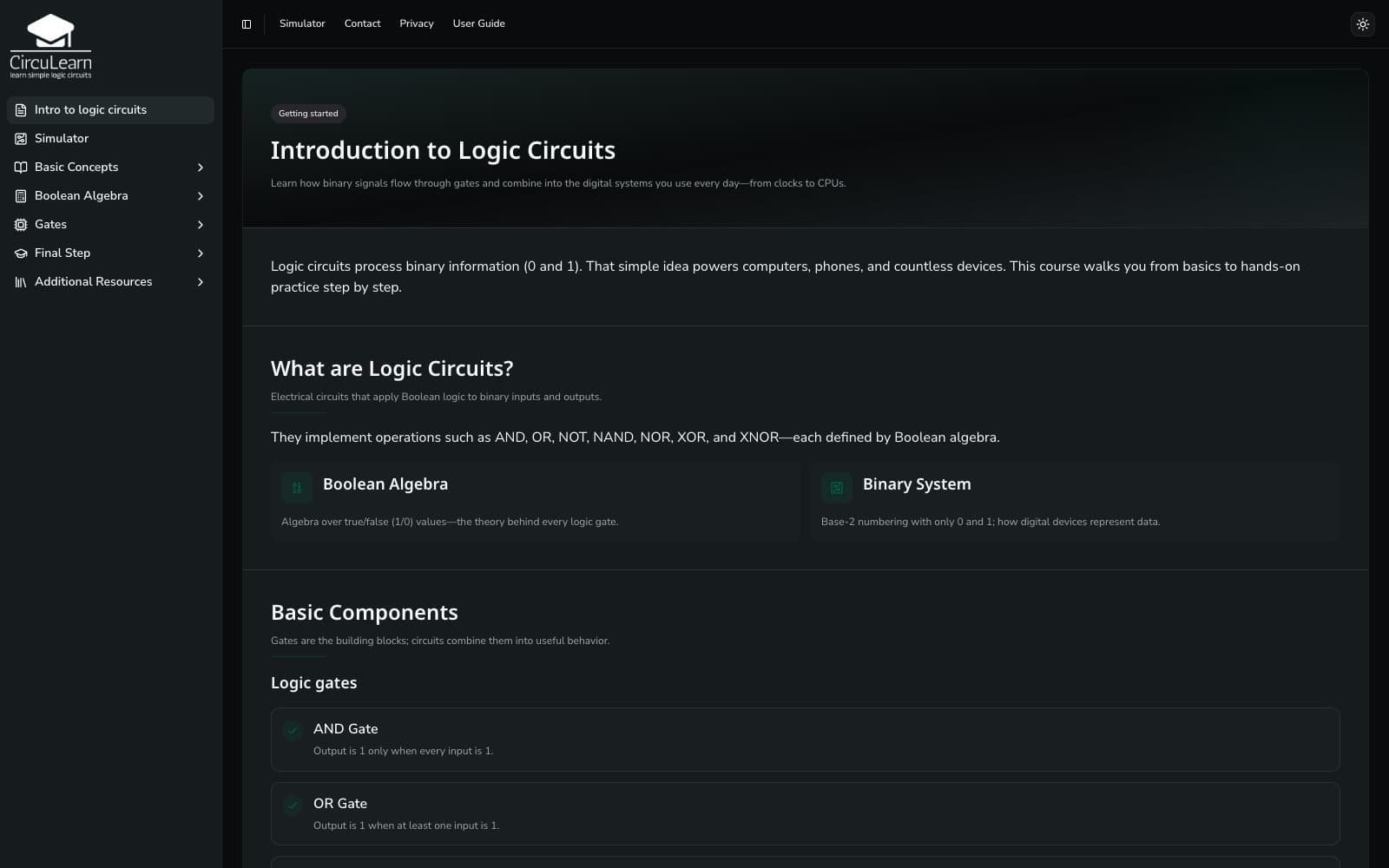The width and height of the screenshot is (1389, 868).
Task: Open Simulator from the sidebar
Action: [110, 139]
